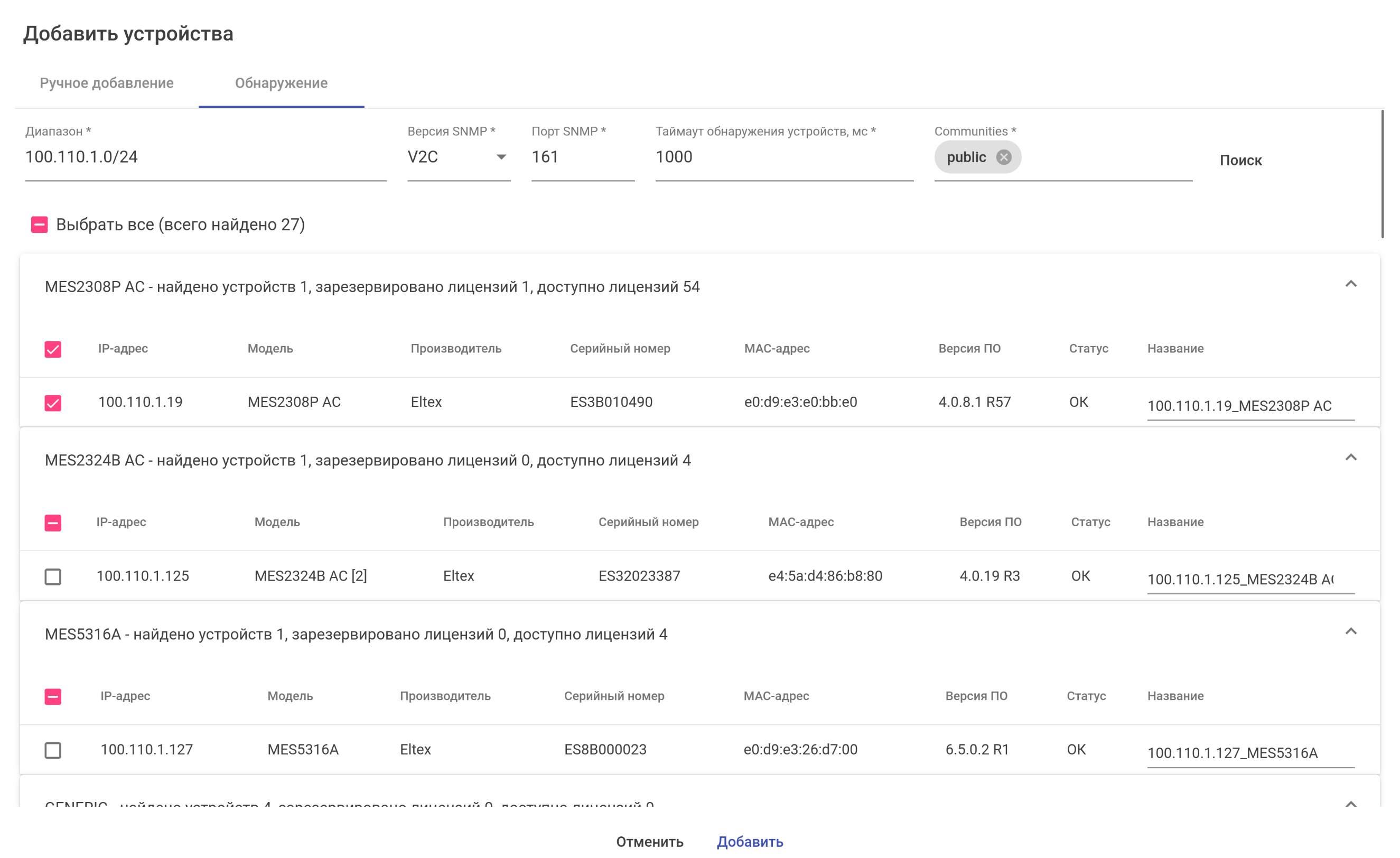Toggle MES2308P AC header checkbox

pyautogui.click(x=53, y=349)
